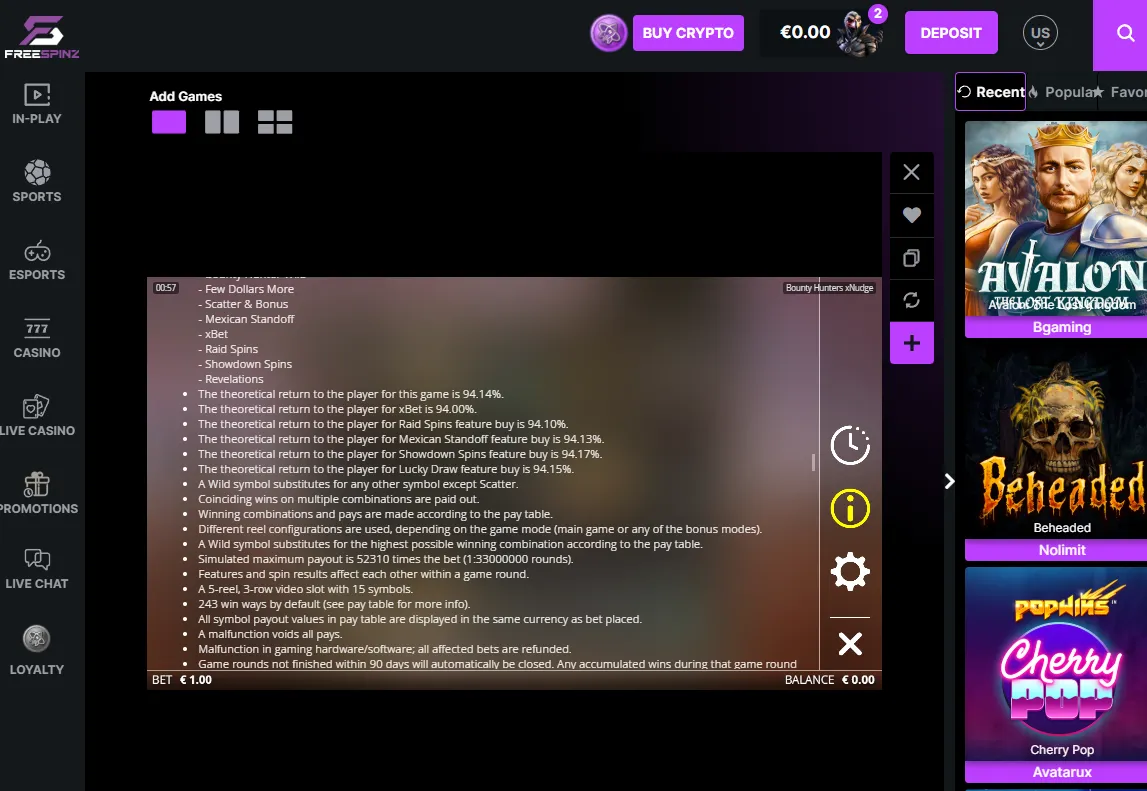Open the US language dropdown
Image resolution: width=1147 pixels, height=791 pixels.
coord(1040,33)
